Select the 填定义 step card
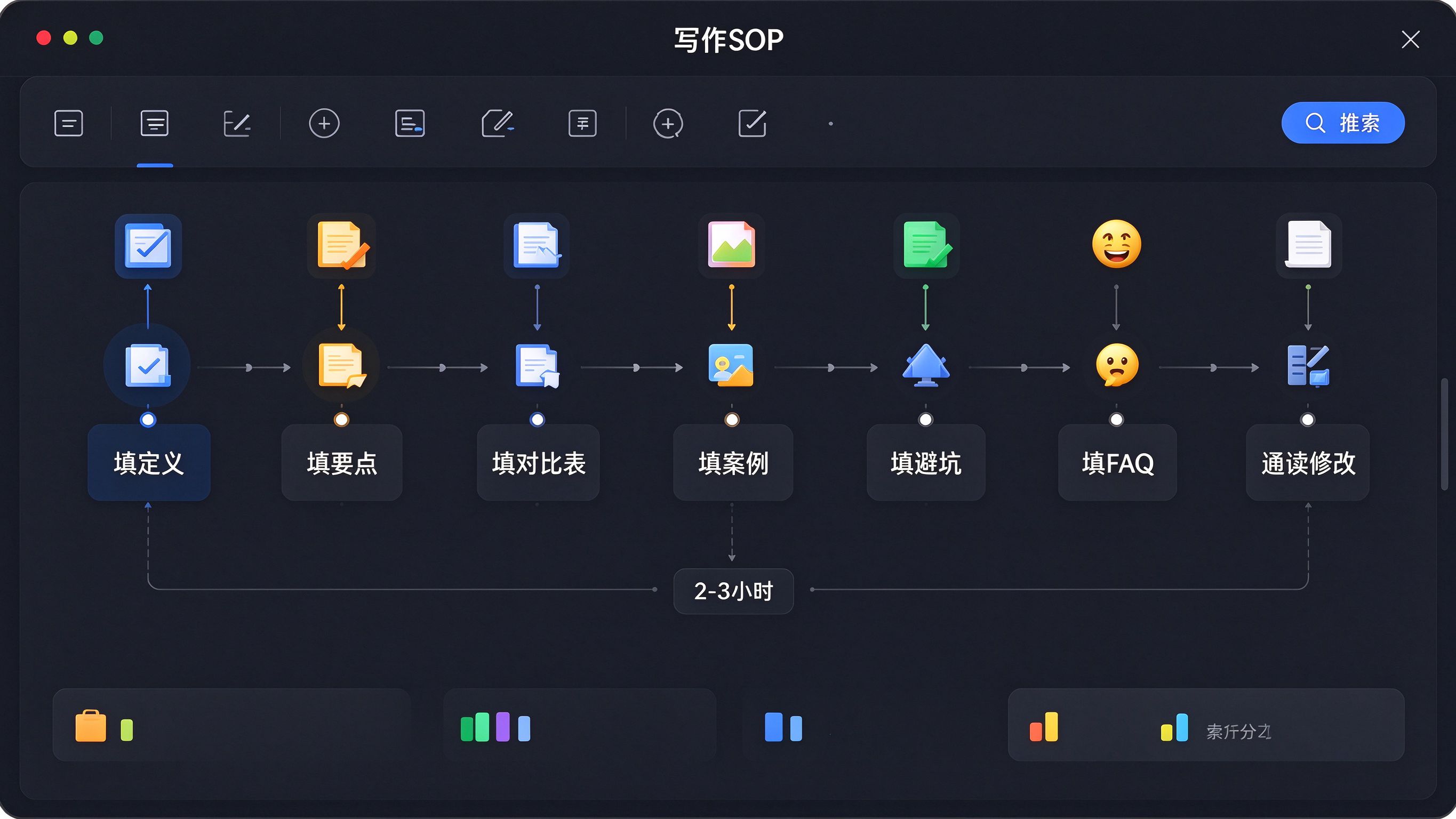This screenshot has height=819, width=1456. click(x=149, y=462)
